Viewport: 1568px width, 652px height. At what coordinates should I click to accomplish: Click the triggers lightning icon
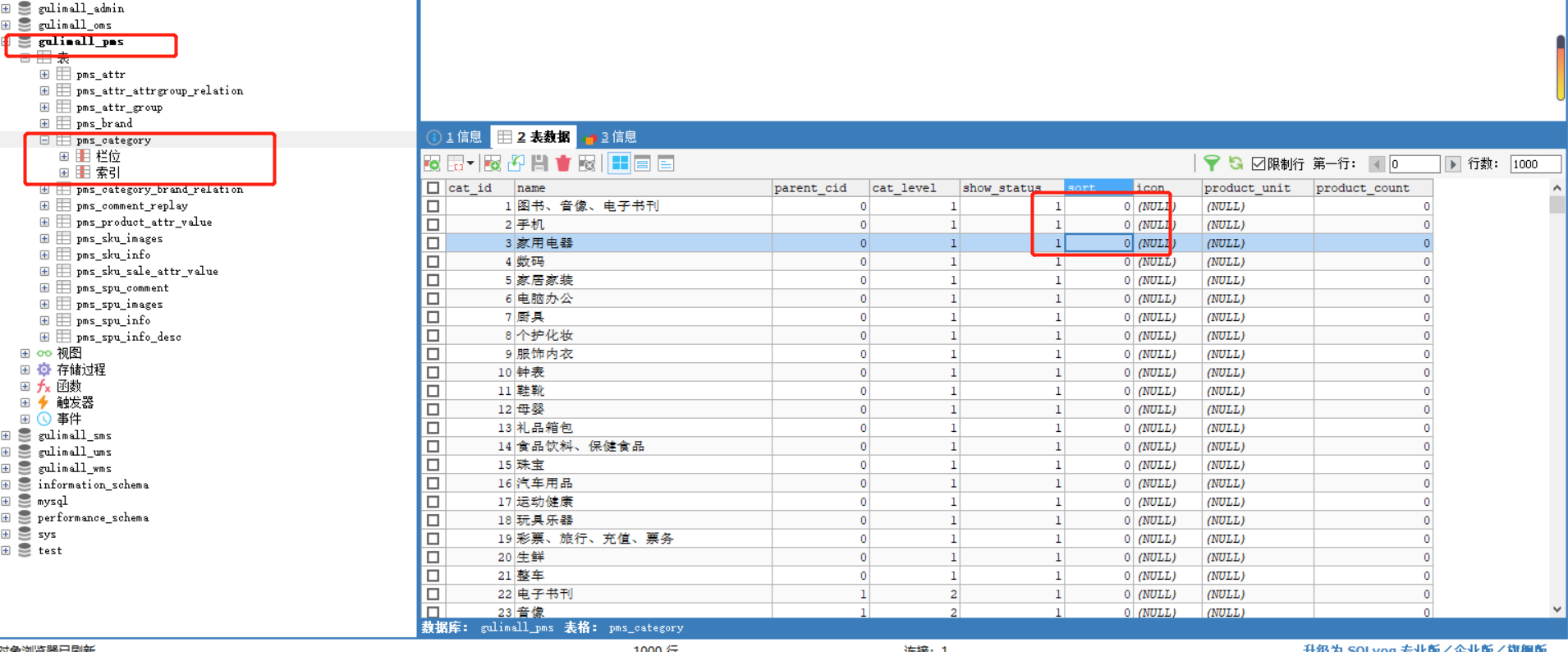pos(44,402)
